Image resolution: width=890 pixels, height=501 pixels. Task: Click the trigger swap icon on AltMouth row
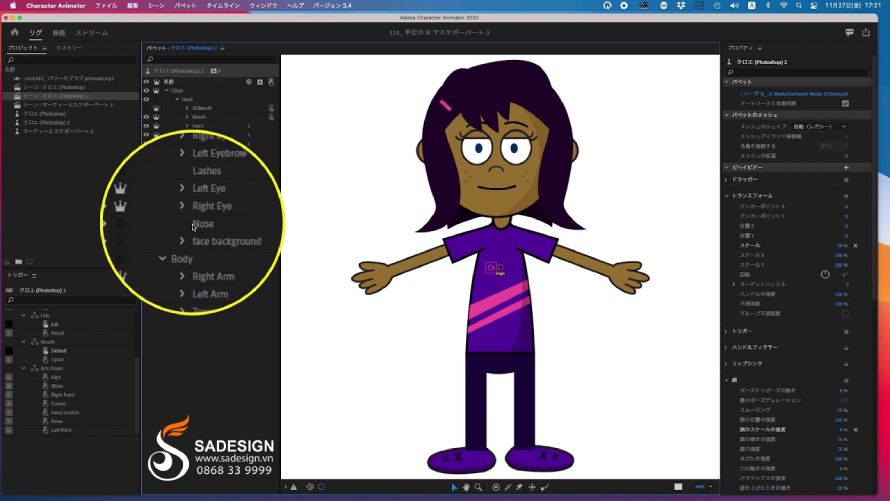[x=271, y=108]
